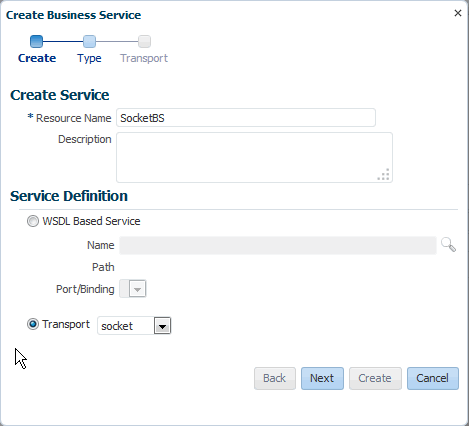
Task: Click the Resource Name input field
Action: [x=246, y=118]
